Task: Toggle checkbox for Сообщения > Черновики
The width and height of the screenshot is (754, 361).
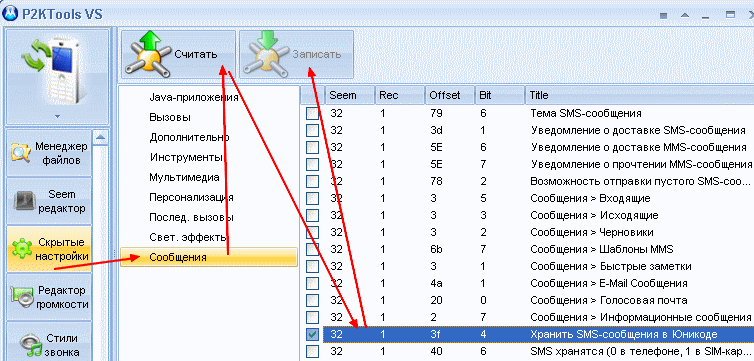Action: (313, 233)
